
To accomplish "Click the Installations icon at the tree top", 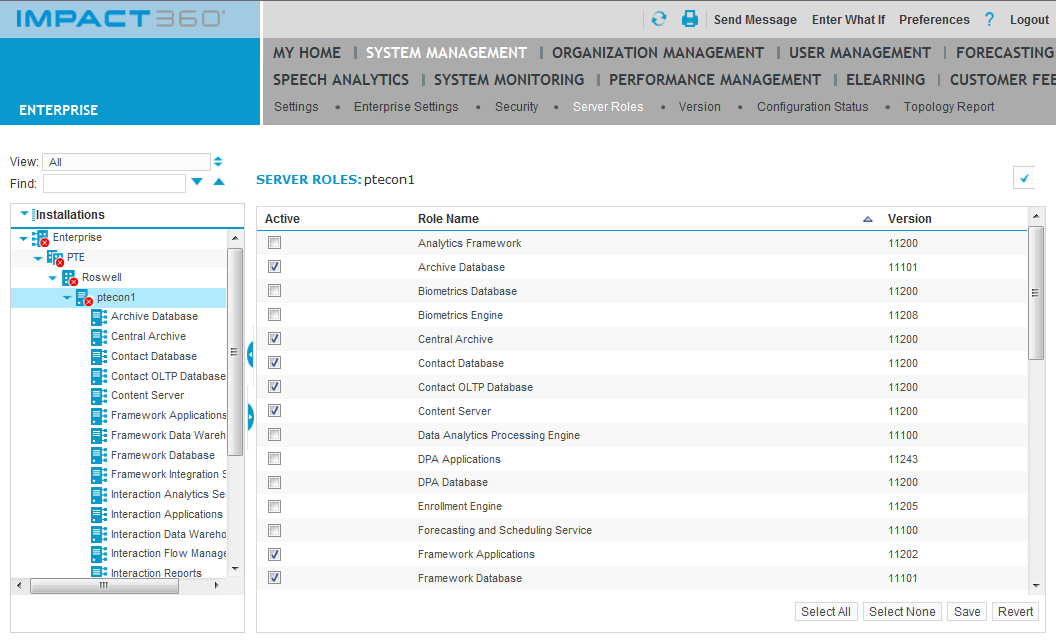I will click(34, 214).
